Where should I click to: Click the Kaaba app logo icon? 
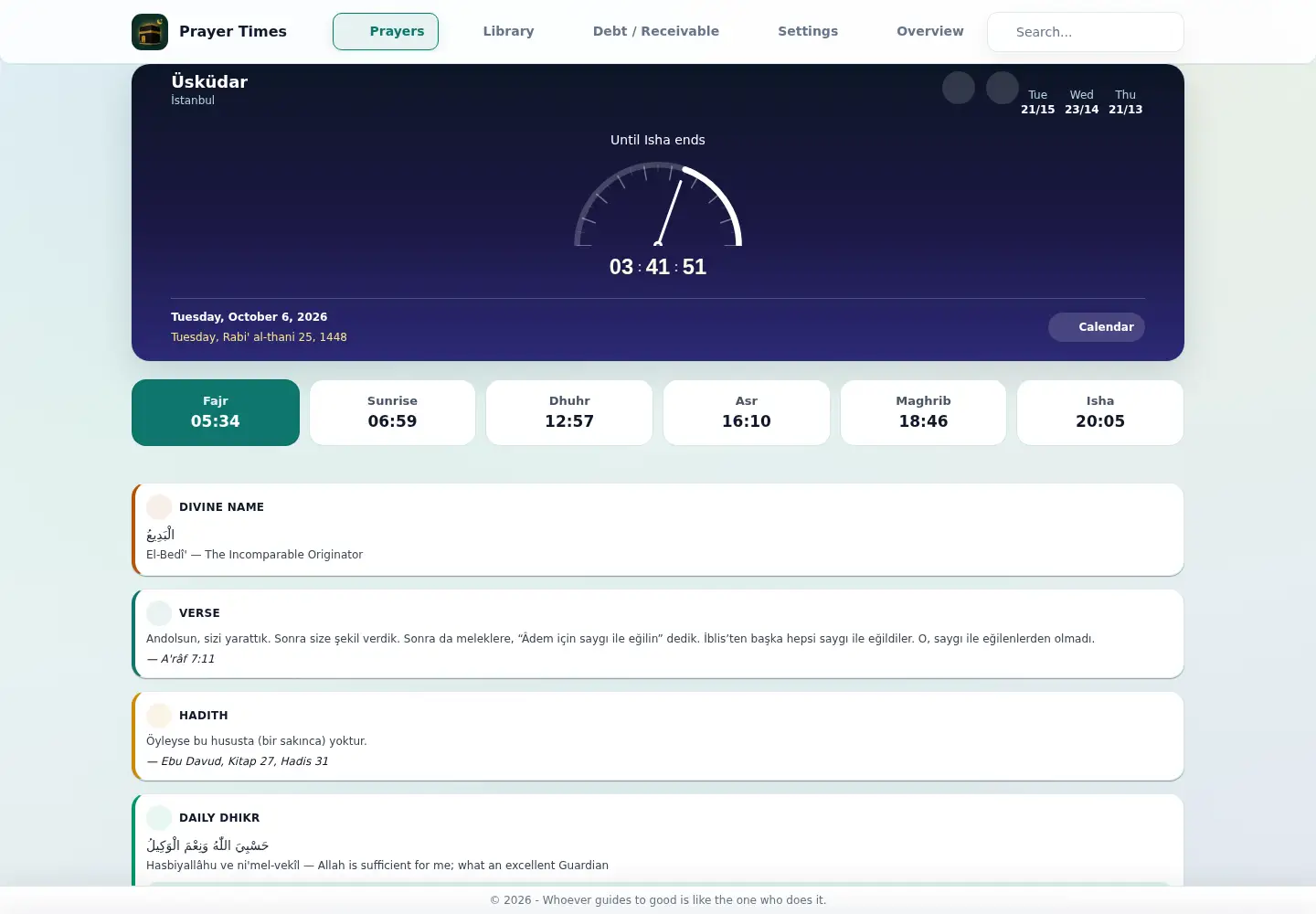[x=150, y=32]
